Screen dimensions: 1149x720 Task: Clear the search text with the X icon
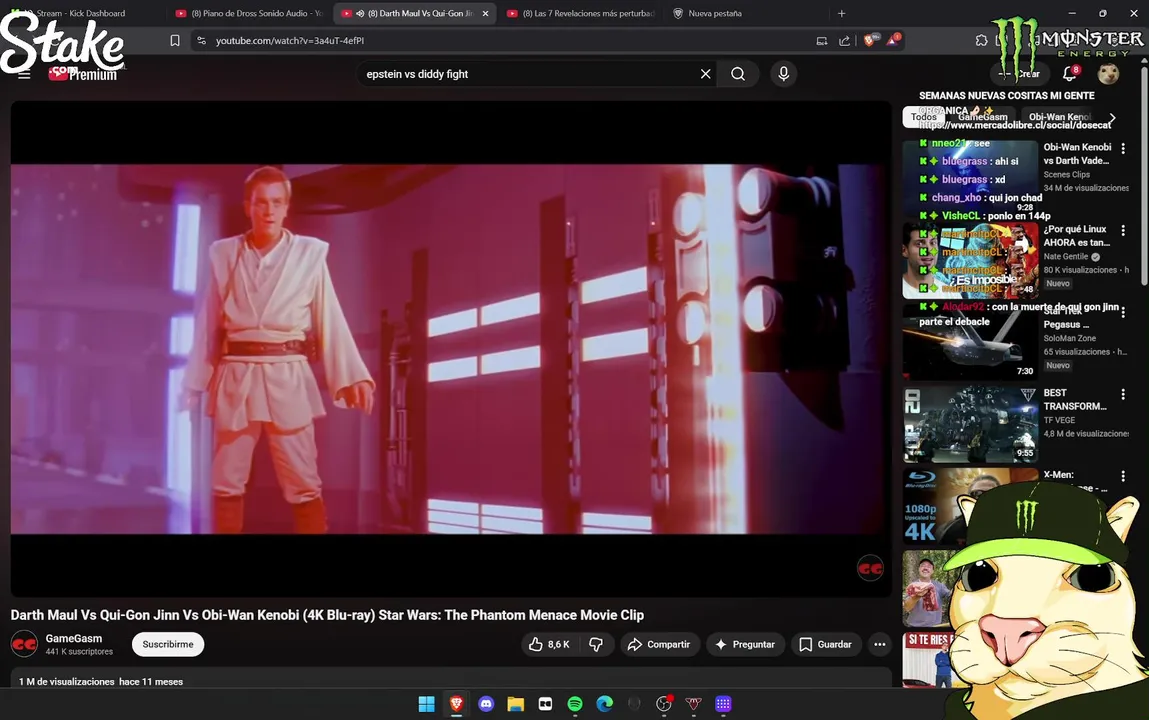point(706,74)
